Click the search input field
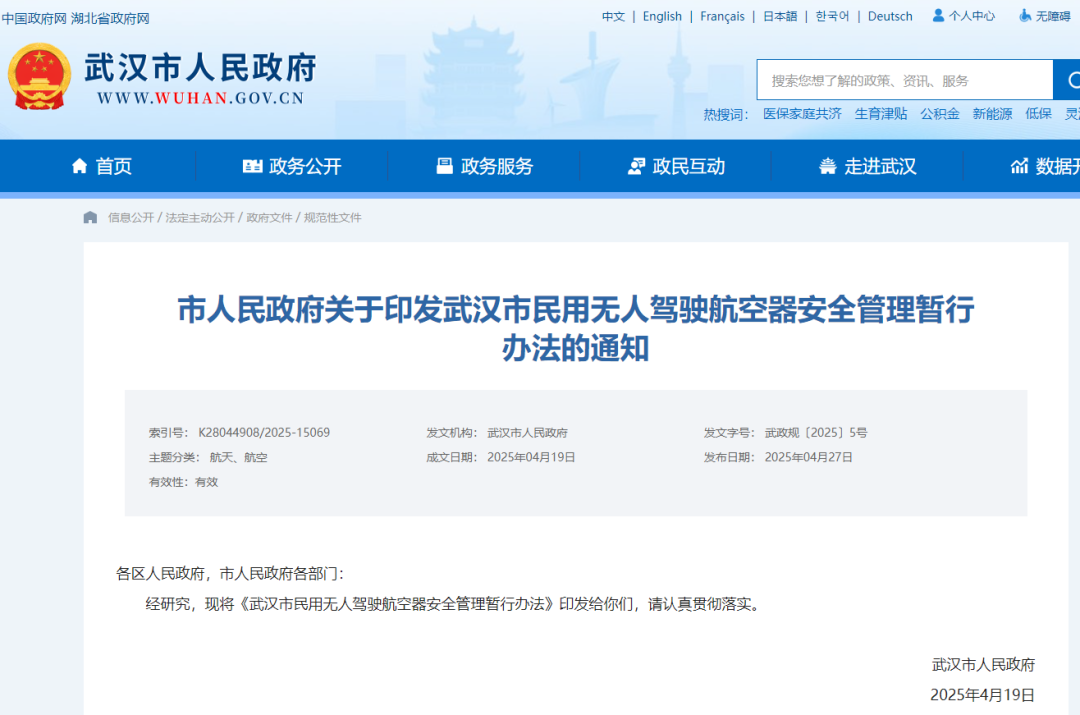The width and height of the screenshot is (1080, 715). (905, 81)
